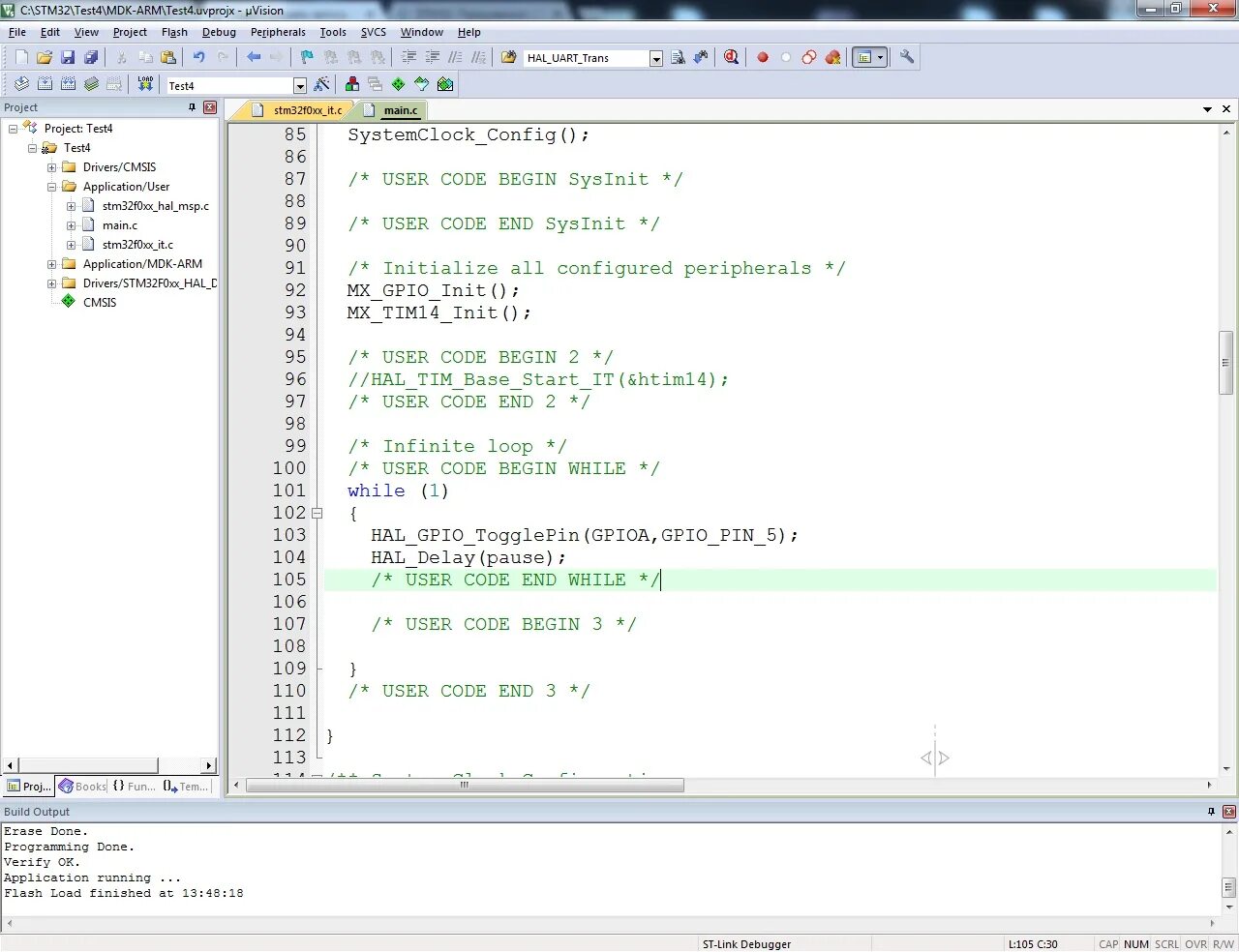This screenshot has height=952, width=1239.
Task: Open Select Software Packs icon
Action: pos(421,84)
